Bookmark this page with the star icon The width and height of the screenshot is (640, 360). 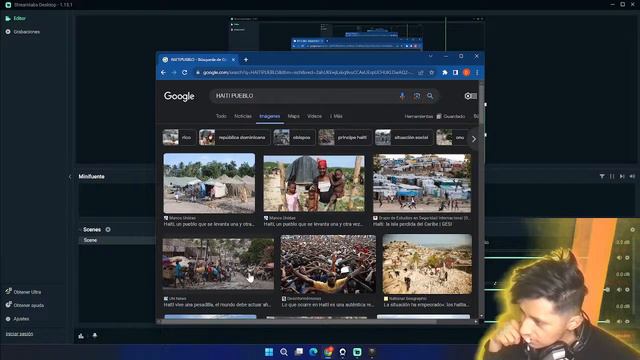click(x=431, y=73)
